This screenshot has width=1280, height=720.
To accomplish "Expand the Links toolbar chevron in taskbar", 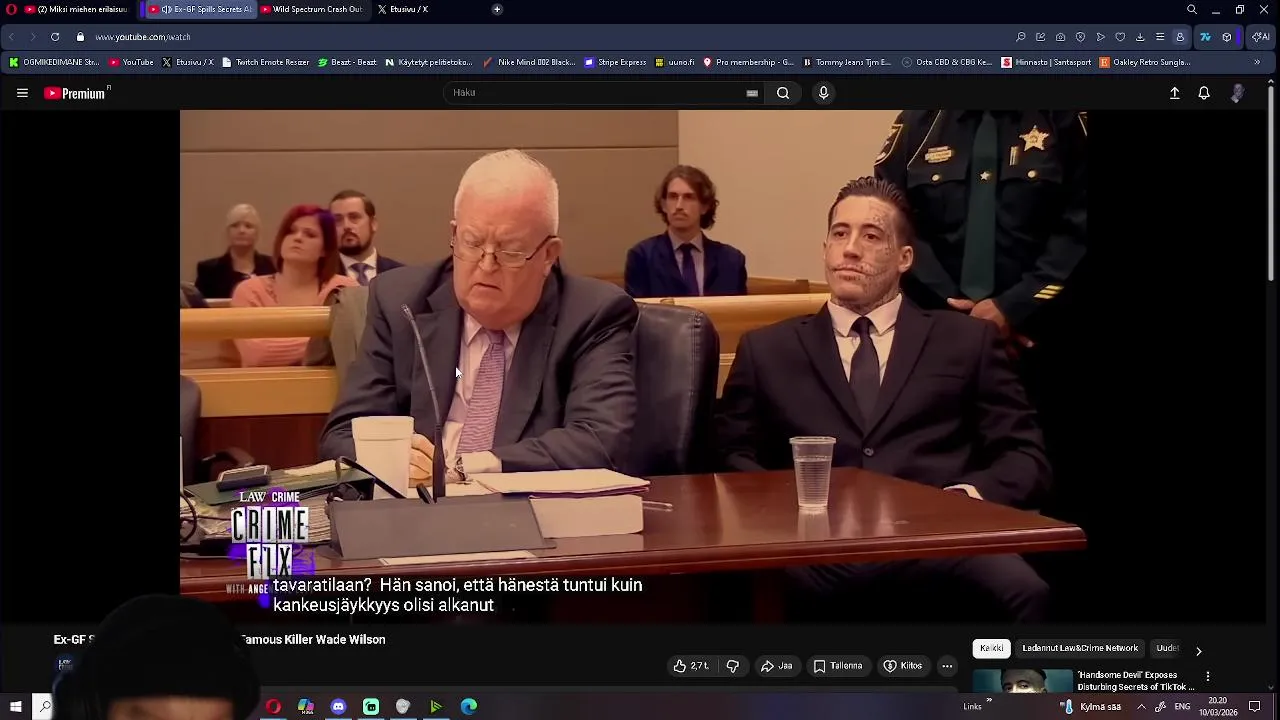I will pyautogui.click(x=989, y=702).
